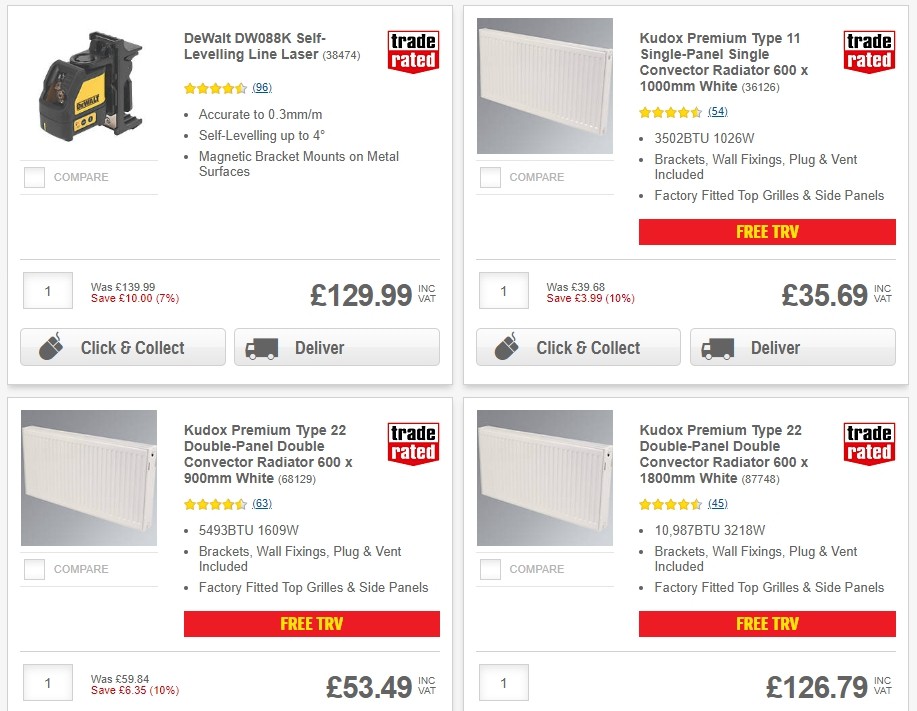Click Click & Collect for DeWalt laser
The image size is (917, 711).
click(122, 347)
